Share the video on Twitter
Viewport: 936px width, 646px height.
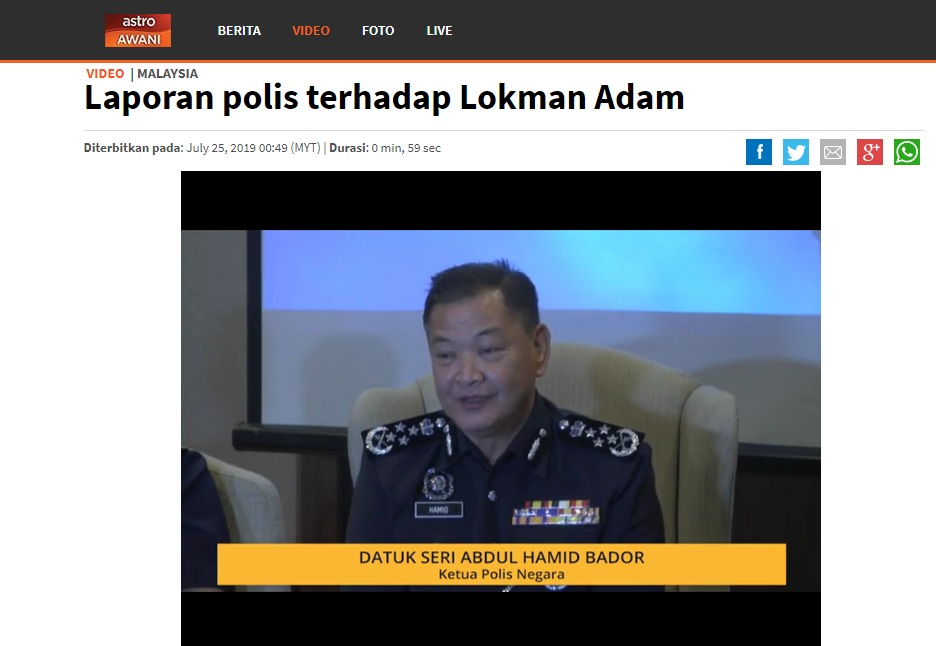point(796,152)
